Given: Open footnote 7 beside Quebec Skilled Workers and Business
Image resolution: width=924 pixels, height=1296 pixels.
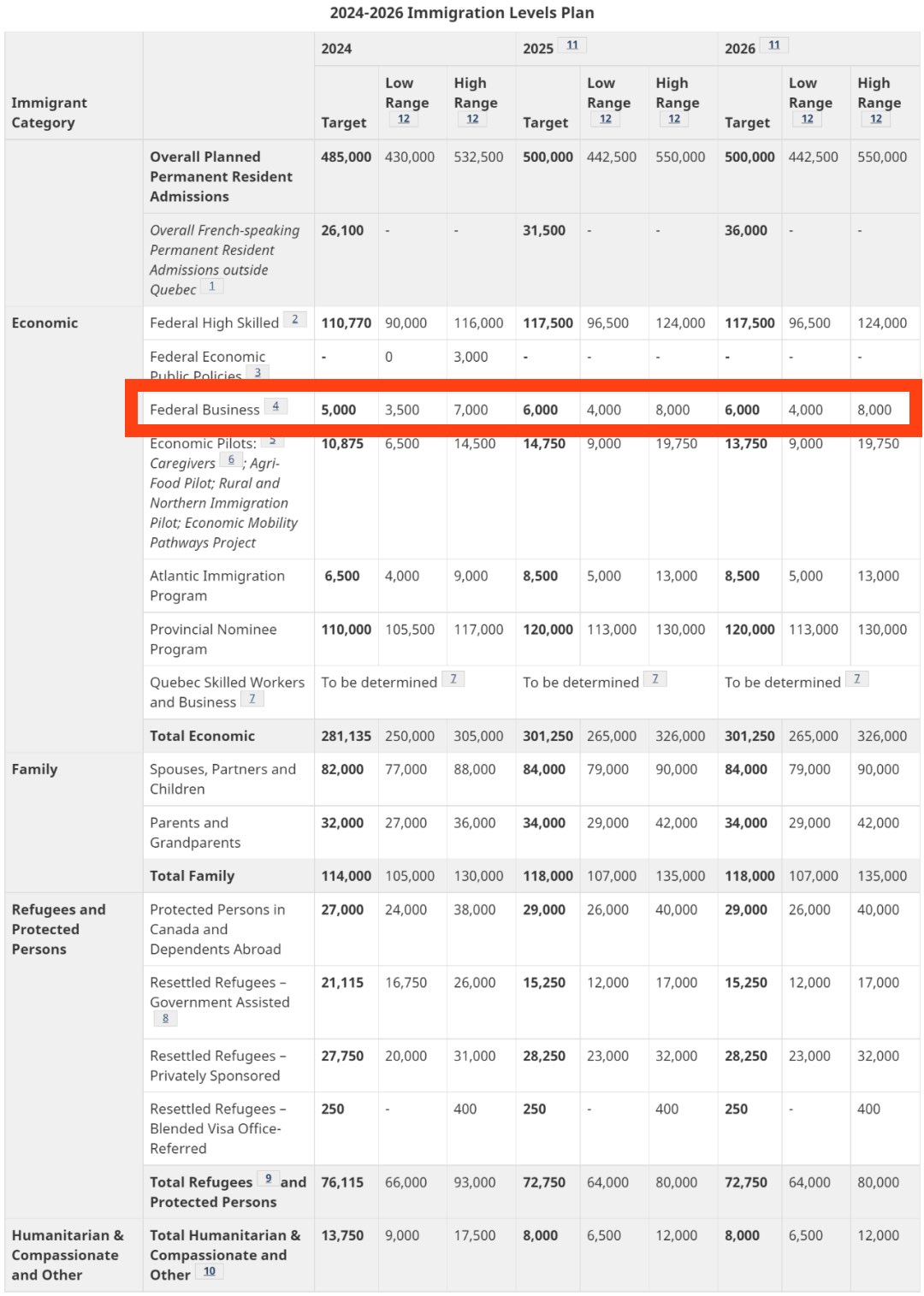Looking at the screenshot, I should coord(252,699).
